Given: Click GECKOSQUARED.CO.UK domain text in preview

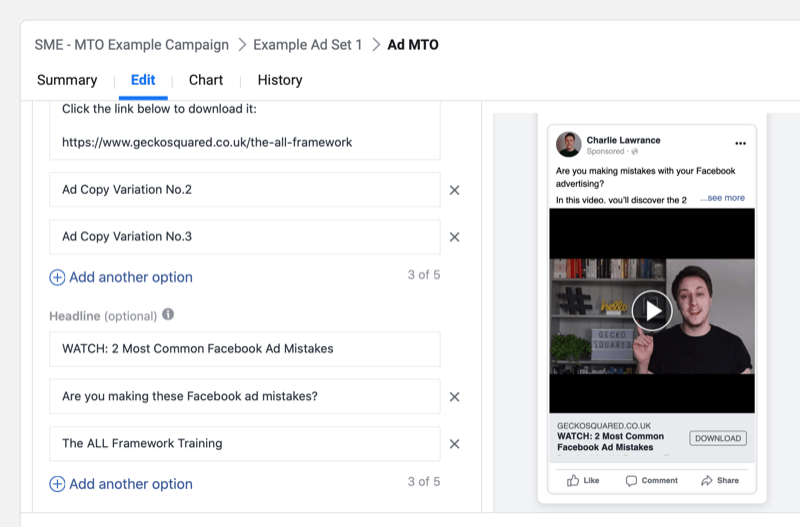Looking at the screenshot, I should 604,425.
